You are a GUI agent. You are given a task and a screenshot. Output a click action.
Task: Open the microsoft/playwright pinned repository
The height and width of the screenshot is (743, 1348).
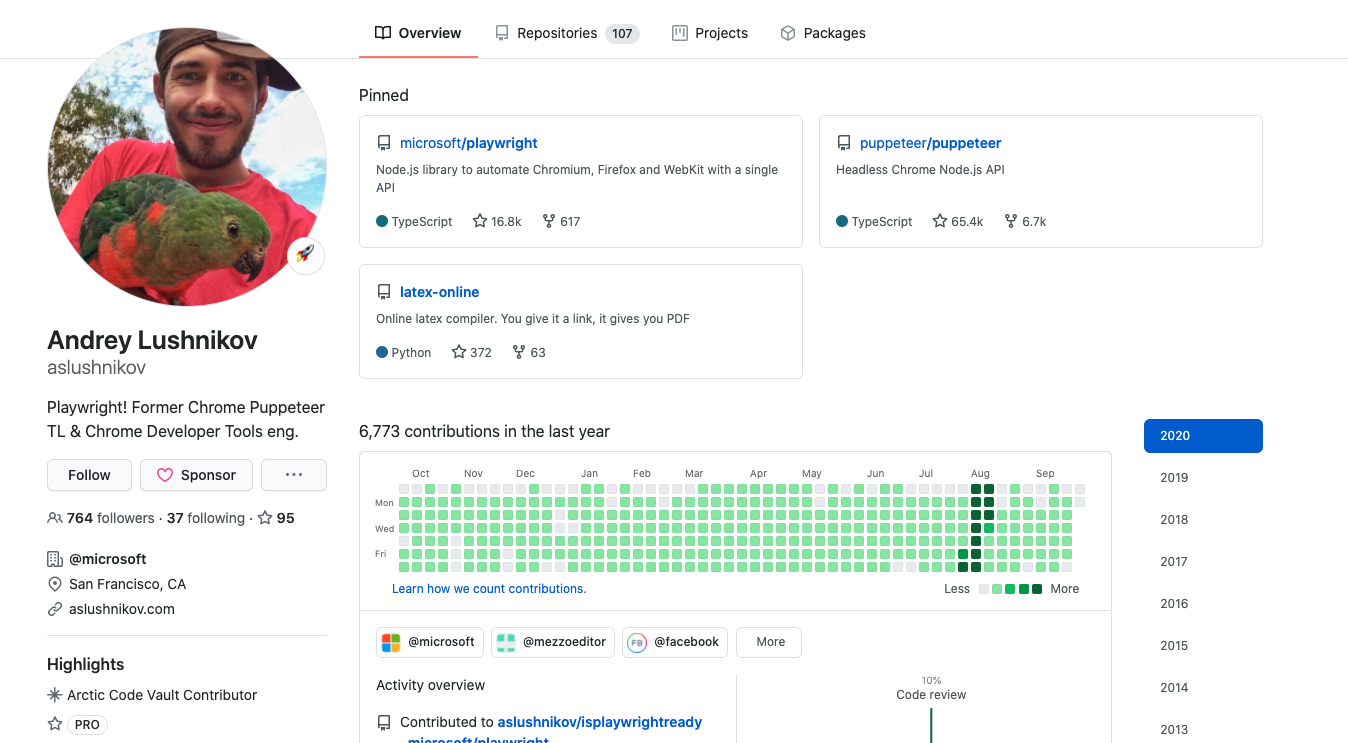[469, 143]
